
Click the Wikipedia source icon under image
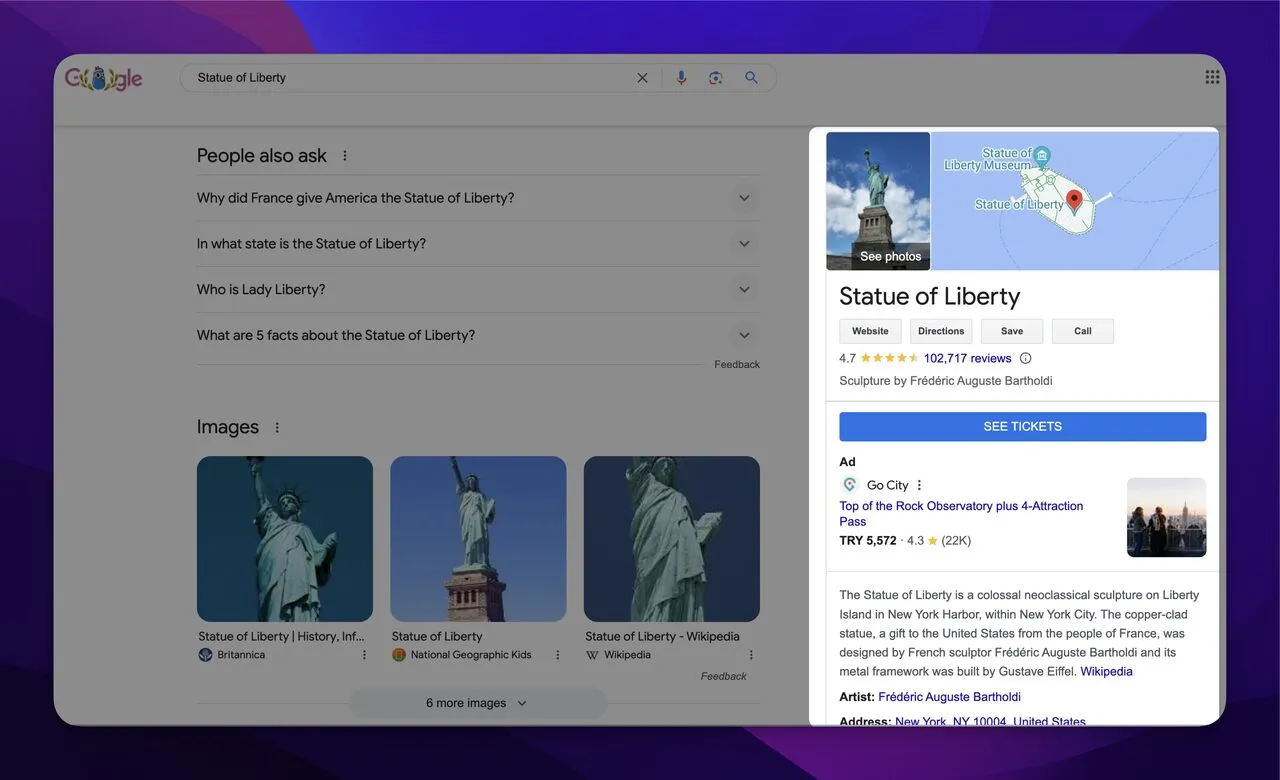[592, 655]
